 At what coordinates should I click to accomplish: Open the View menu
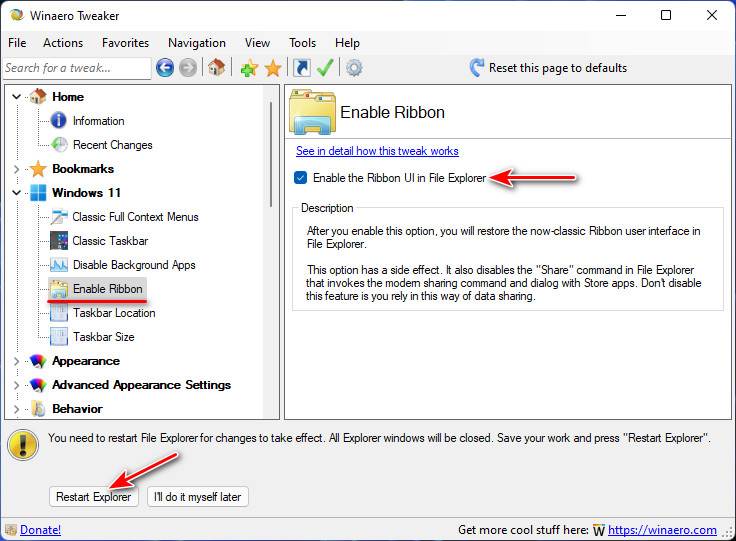[x=257, y=43]
